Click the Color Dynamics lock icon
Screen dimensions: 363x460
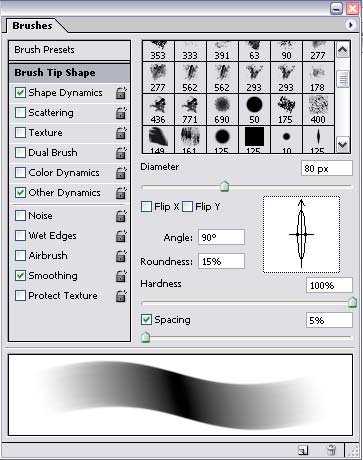coord(121,173)
